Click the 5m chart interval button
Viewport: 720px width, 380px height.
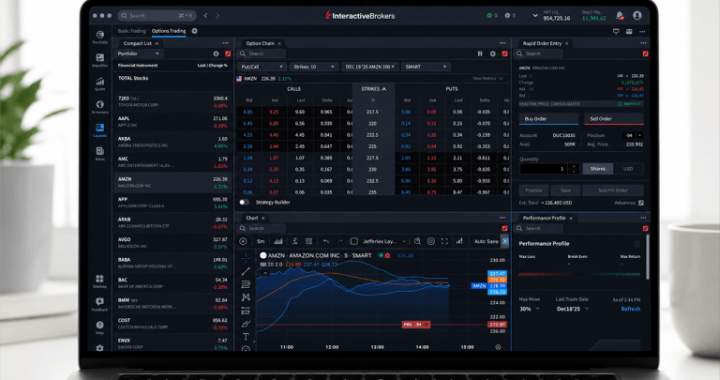[261, 241]
